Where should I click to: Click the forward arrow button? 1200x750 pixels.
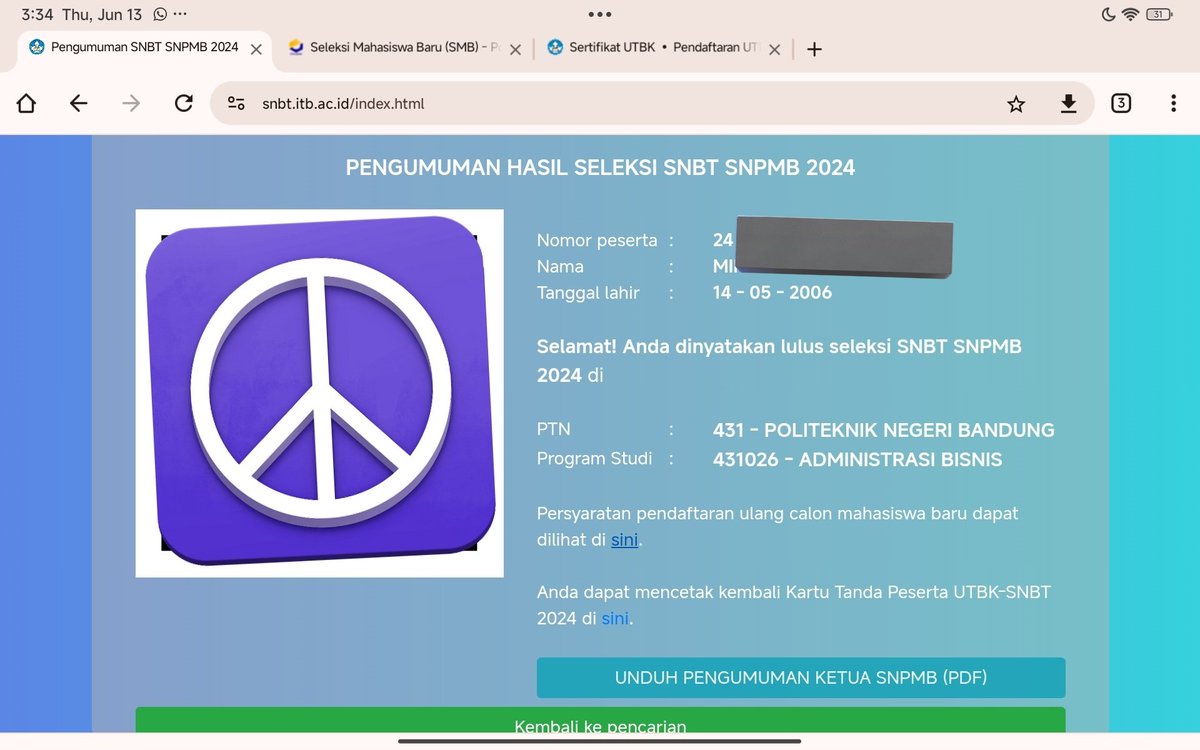coord(131,104)
